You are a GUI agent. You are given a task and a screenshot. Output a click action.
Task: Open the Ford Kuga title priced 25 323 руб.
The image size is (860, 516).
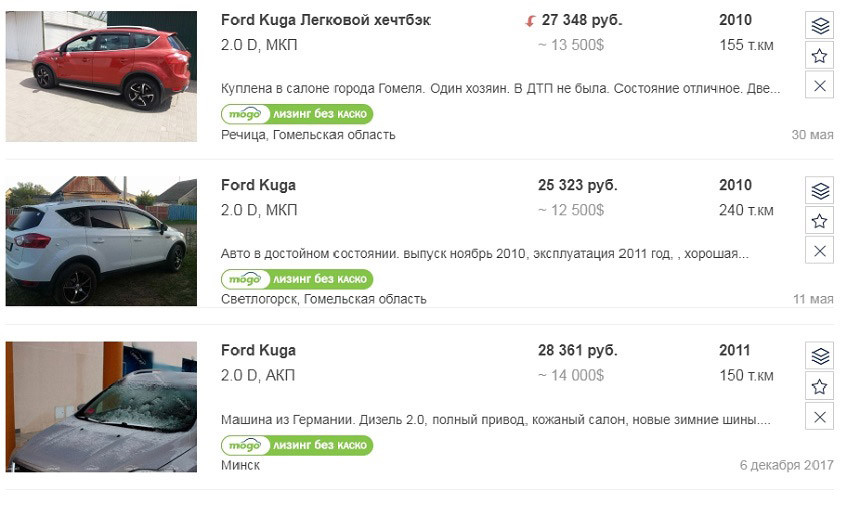pyautogui.click(x=258, y=186)
